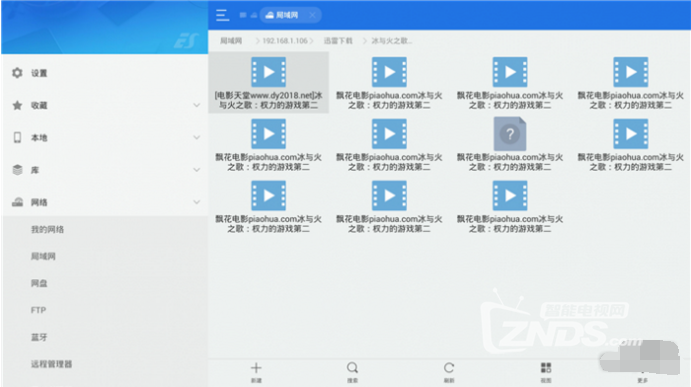Open the 电影天堂 dy2018 video file
The width and height of the screenshot is (691, 387).
[268, 82]
